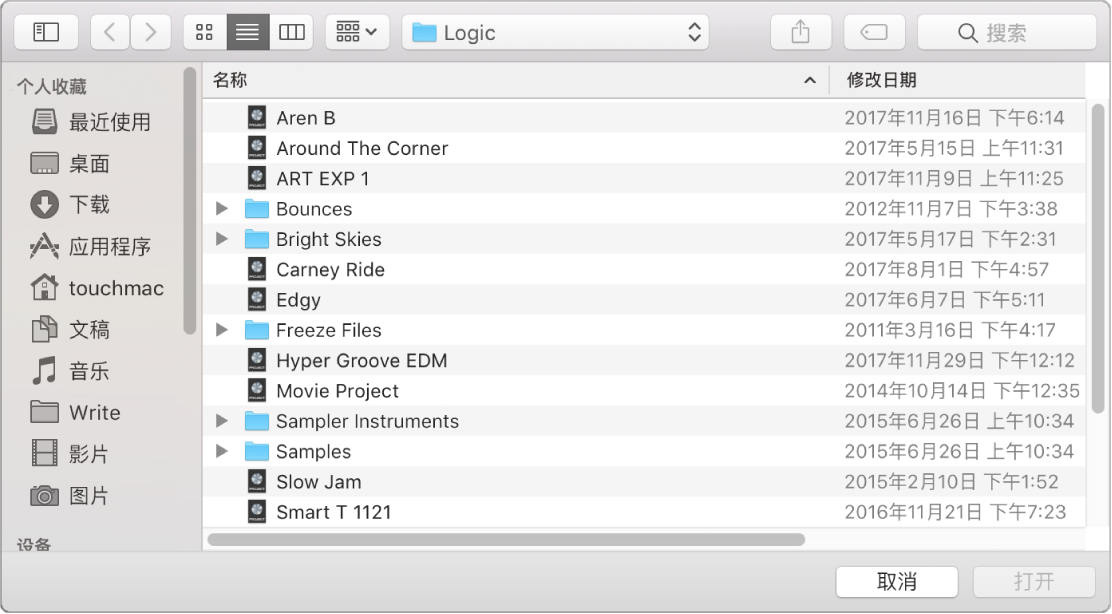The width and height of the screenshot is (1112, 614).
Task: Open the 下载 folder in sidebar
Action: [x=89, y=205]
